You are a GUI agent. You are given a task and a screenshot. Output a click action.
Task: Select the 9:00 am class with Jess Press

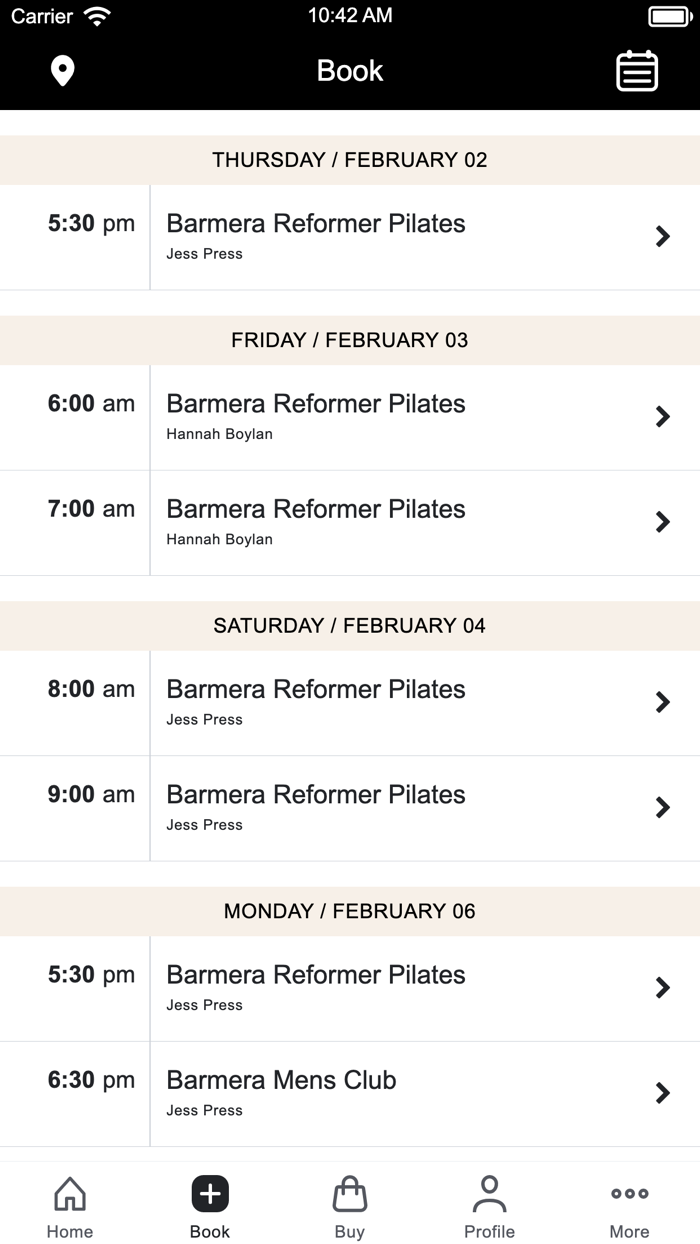tap(350, 807)
